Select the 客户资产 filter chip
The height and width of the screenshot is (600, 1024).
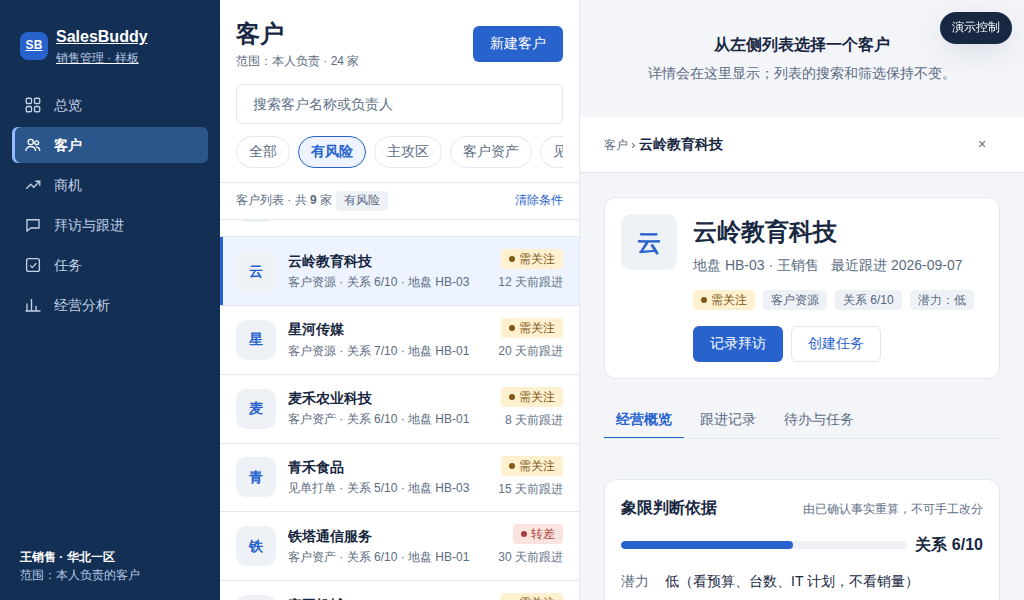(490, 151)
